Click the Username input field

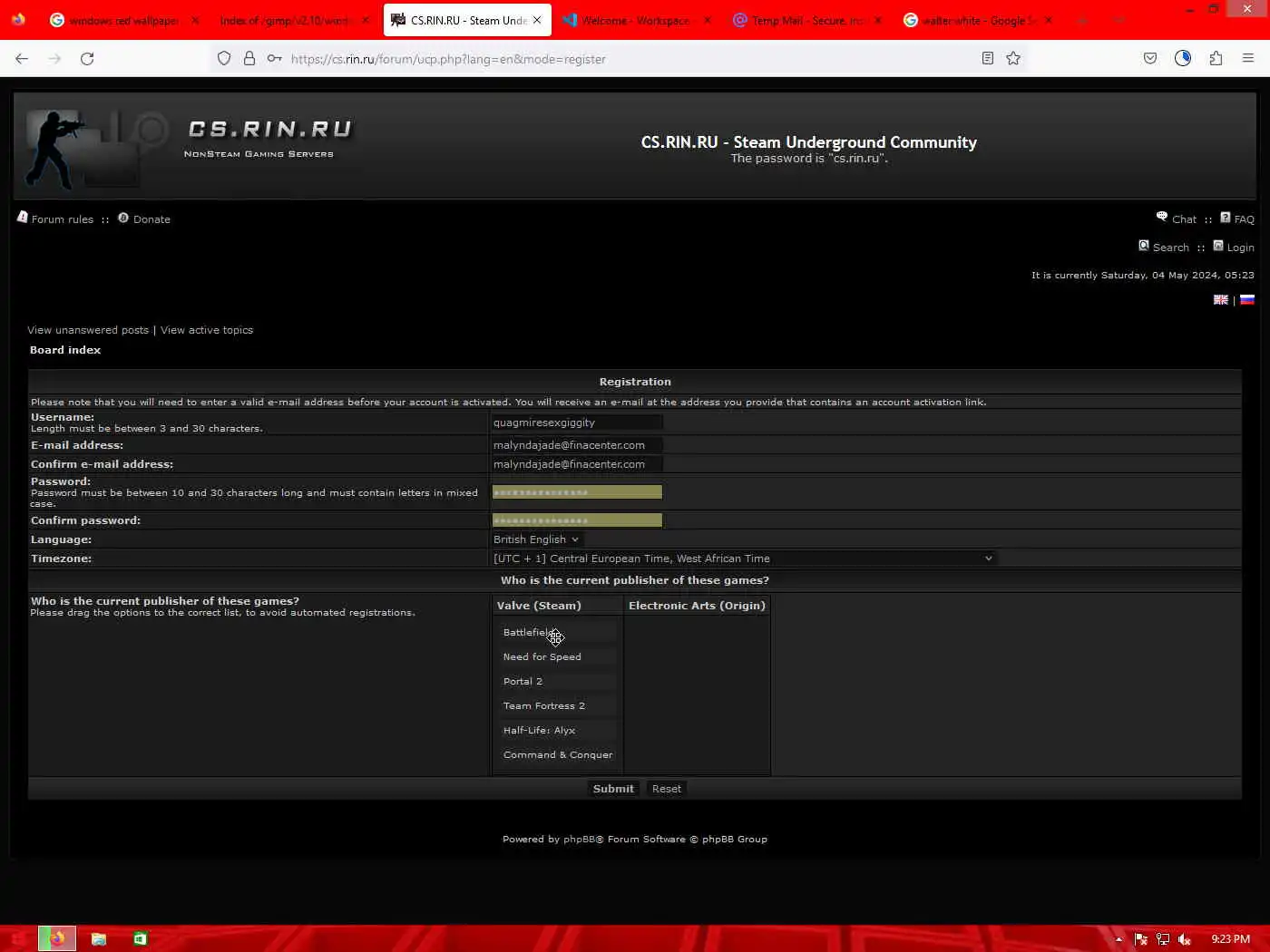tap(577, 423)
